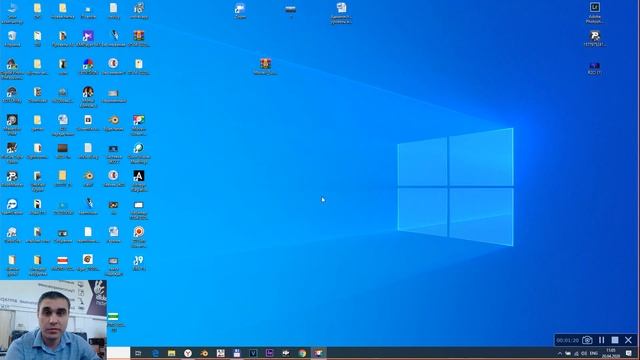Click the webcam video overlay

click(53, 320)
